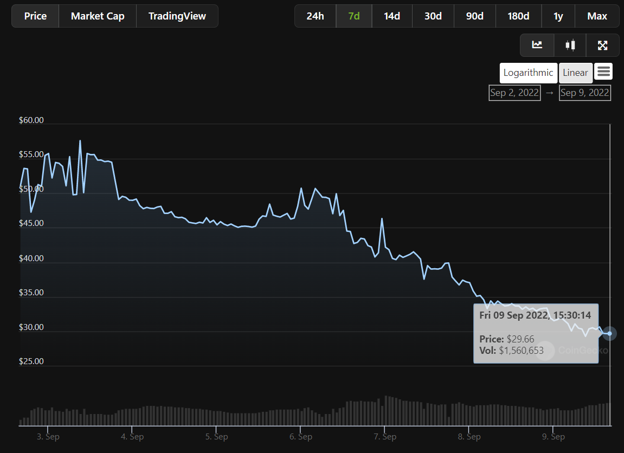The height and width of the screenshot is (453, 624).
Task: Expand chart to fullscreen
Action: 603,45
